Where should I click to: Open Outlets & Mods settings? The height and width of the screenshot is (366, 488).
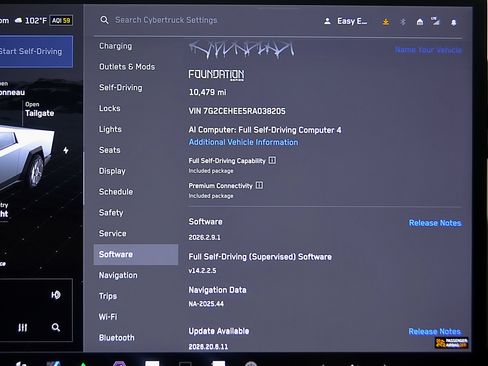point(127,67)
